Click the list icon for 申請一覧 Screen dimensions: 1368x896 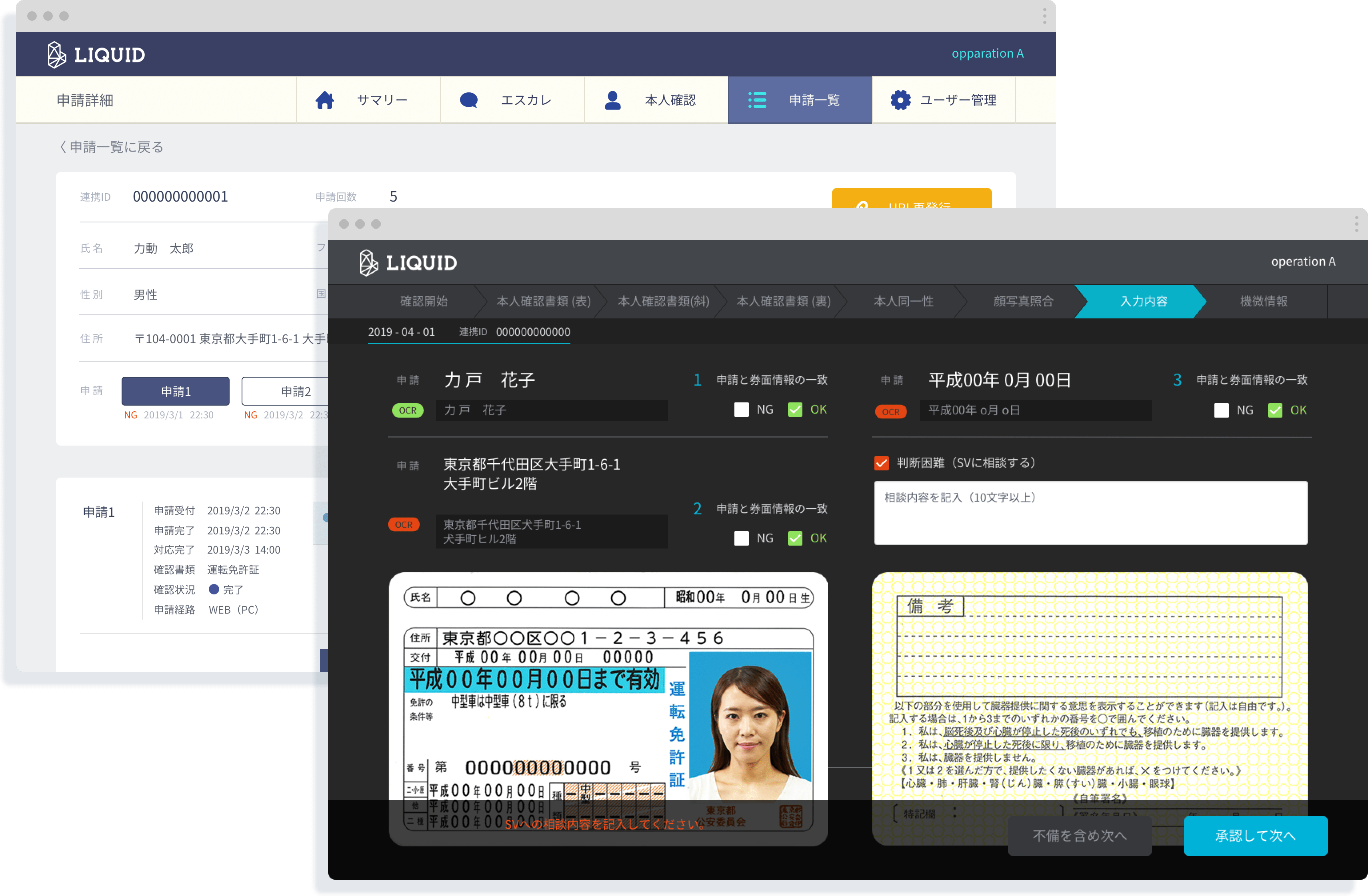757,100
